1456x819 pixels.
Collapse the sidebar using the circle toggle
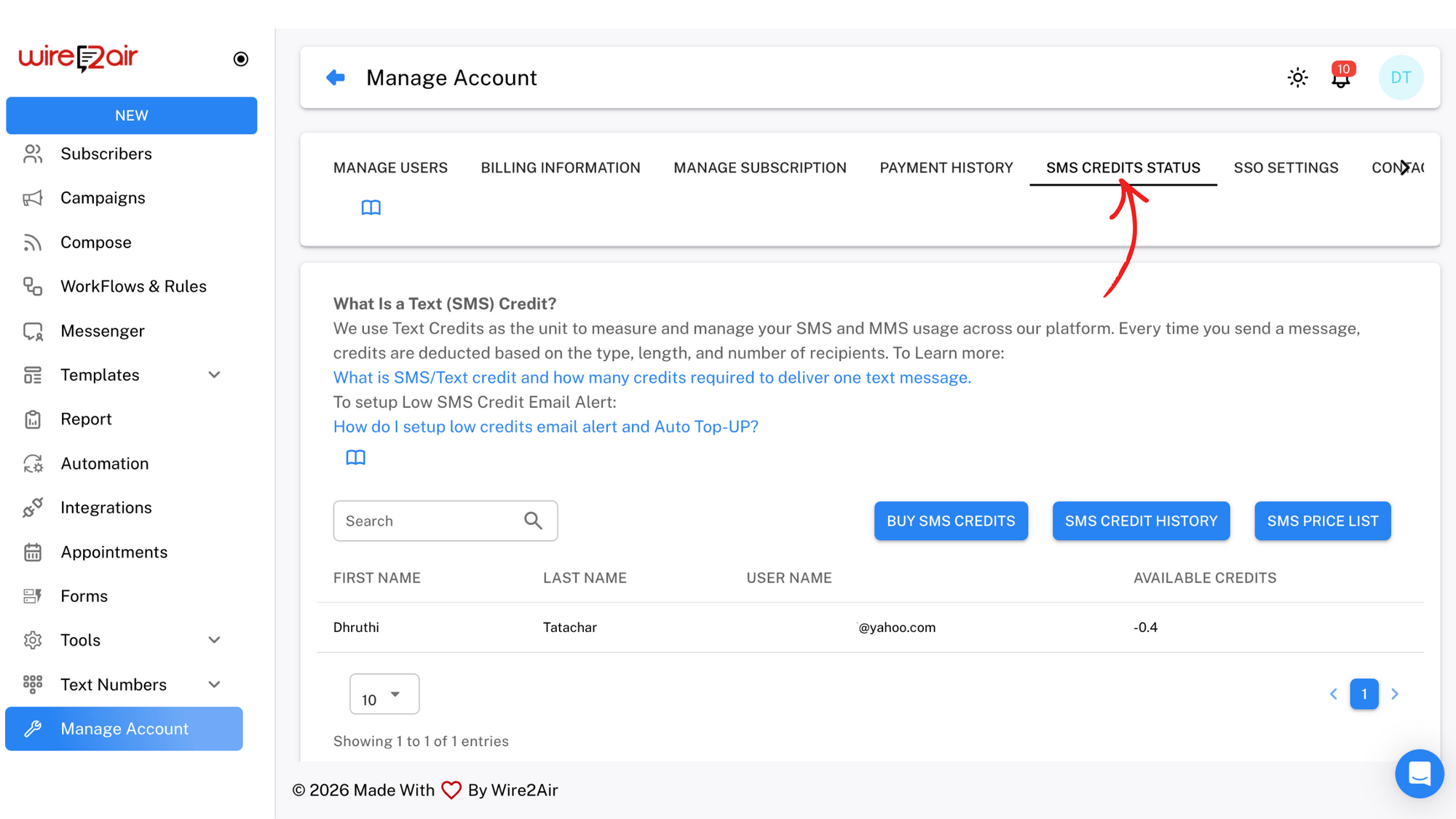tap(240, 58)
